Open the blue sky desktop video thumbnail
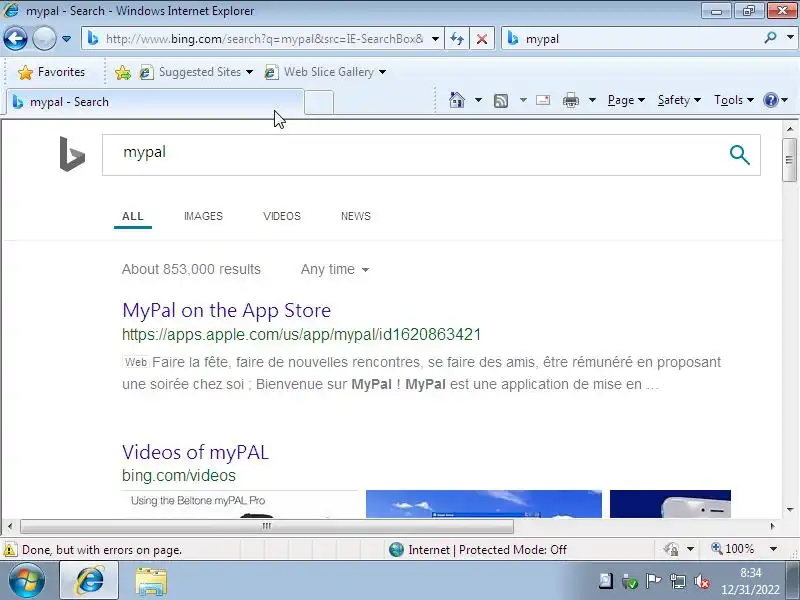 (484, 504)
